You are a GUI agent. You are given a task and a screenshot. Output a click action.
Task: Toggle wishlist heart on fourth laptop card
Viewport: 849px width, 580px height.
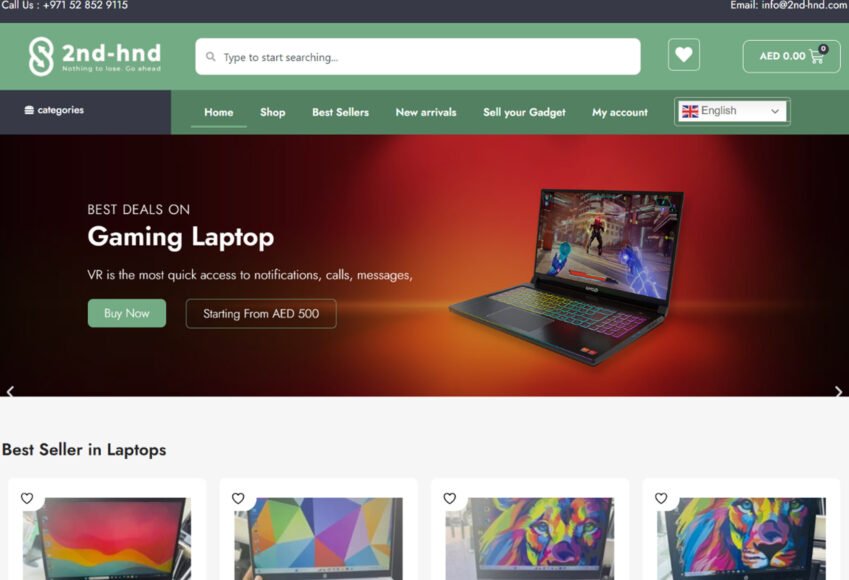[661, 498]
